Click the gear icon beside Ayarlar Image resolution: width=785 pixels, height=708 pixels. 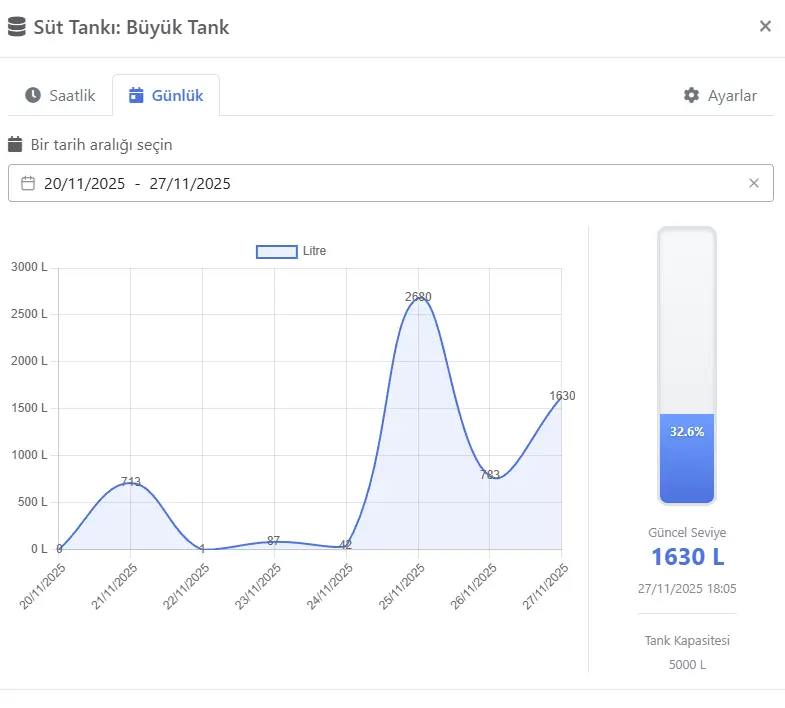click(691, 95)
